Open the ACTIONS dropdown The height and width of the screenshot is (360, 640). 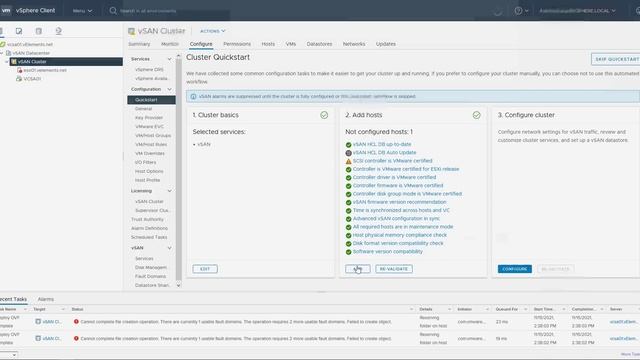pos(212,31)
